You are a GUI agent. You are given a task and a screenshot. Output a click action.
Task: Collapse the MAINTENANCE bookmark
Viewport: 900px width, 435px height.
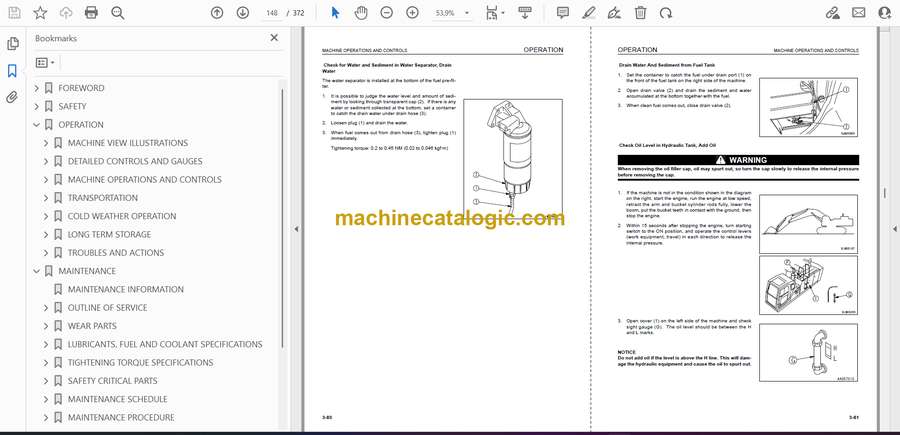click(37, 271)
